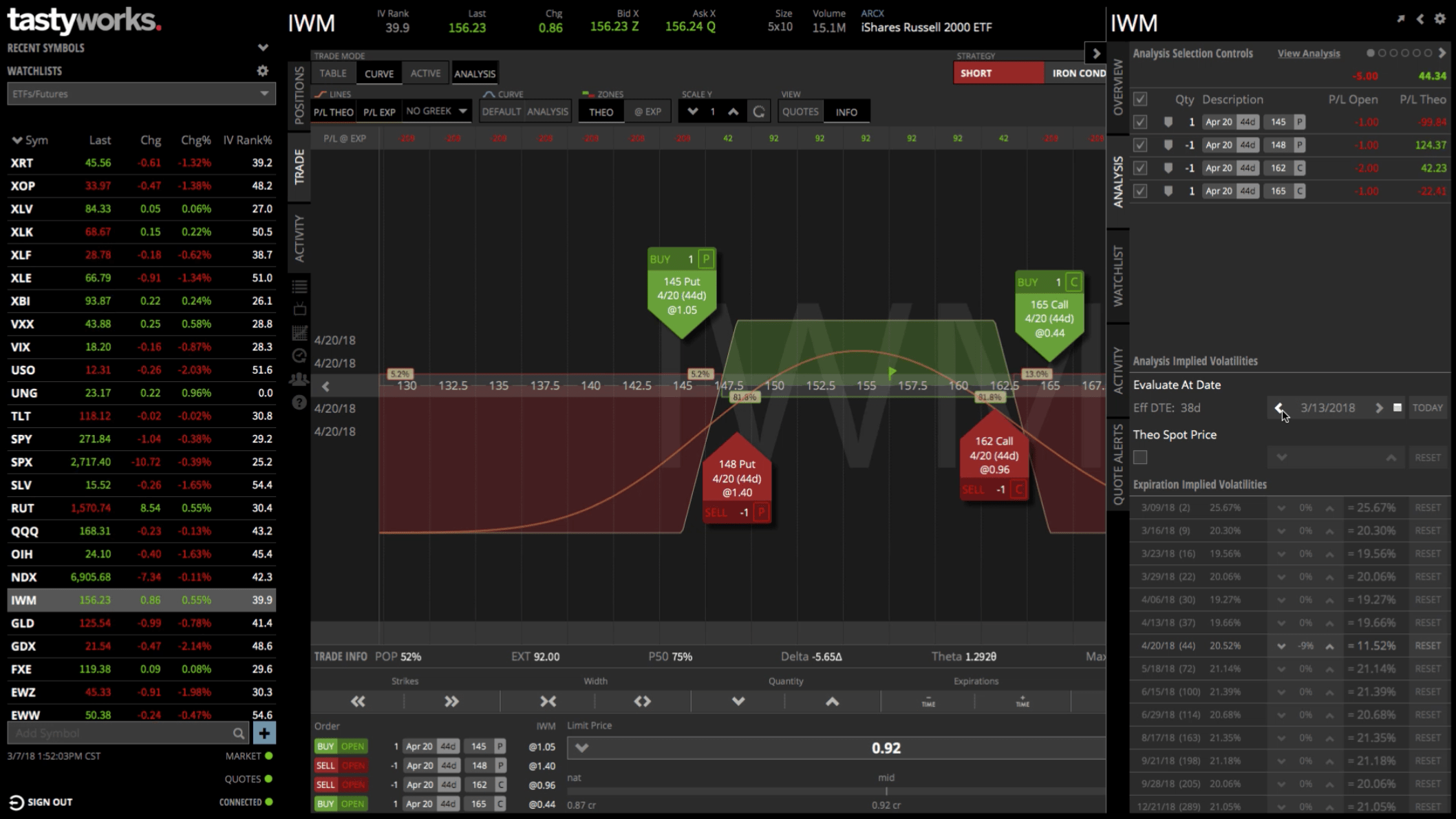Click the Sign Out icon
Viewport: 1456px width, 819px height.
(17, 802)
